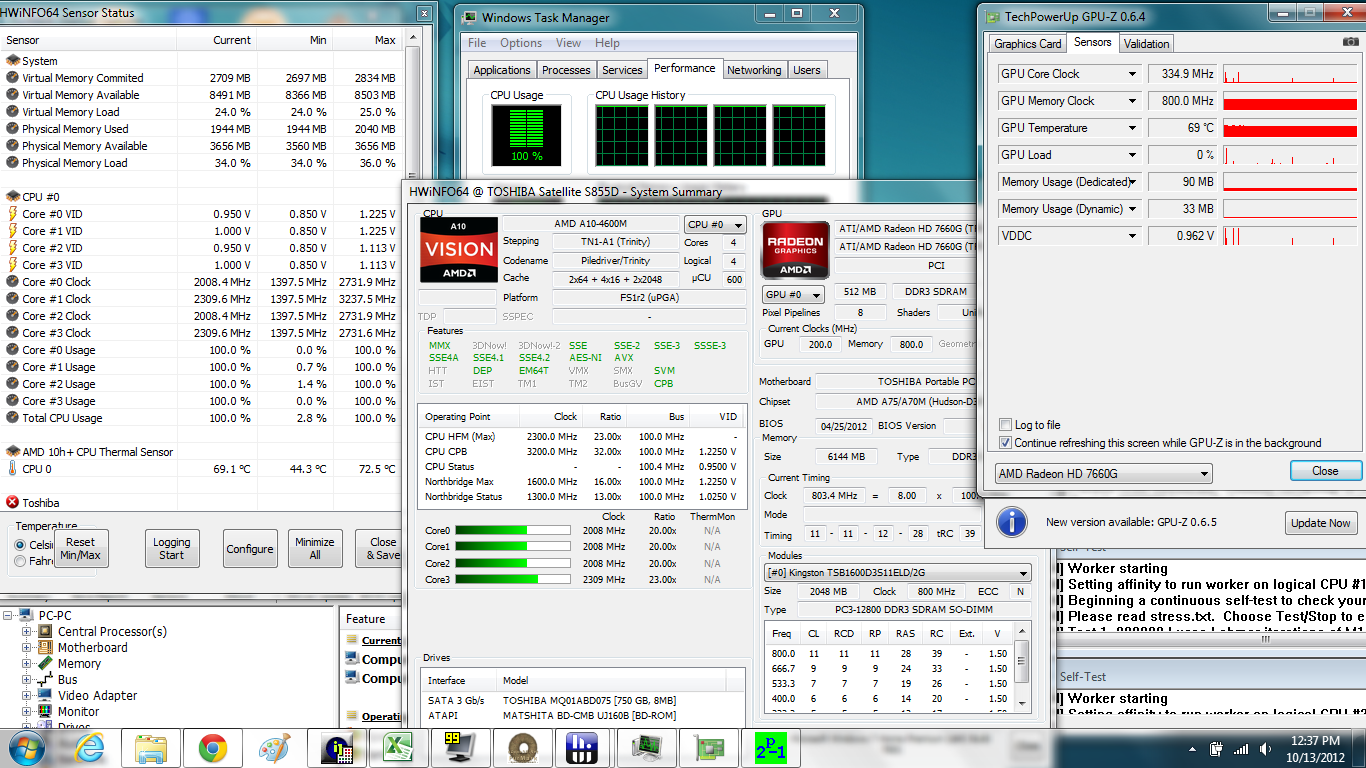Open Task Manager Options menu

pyautogui.click(x=521, y=43)
